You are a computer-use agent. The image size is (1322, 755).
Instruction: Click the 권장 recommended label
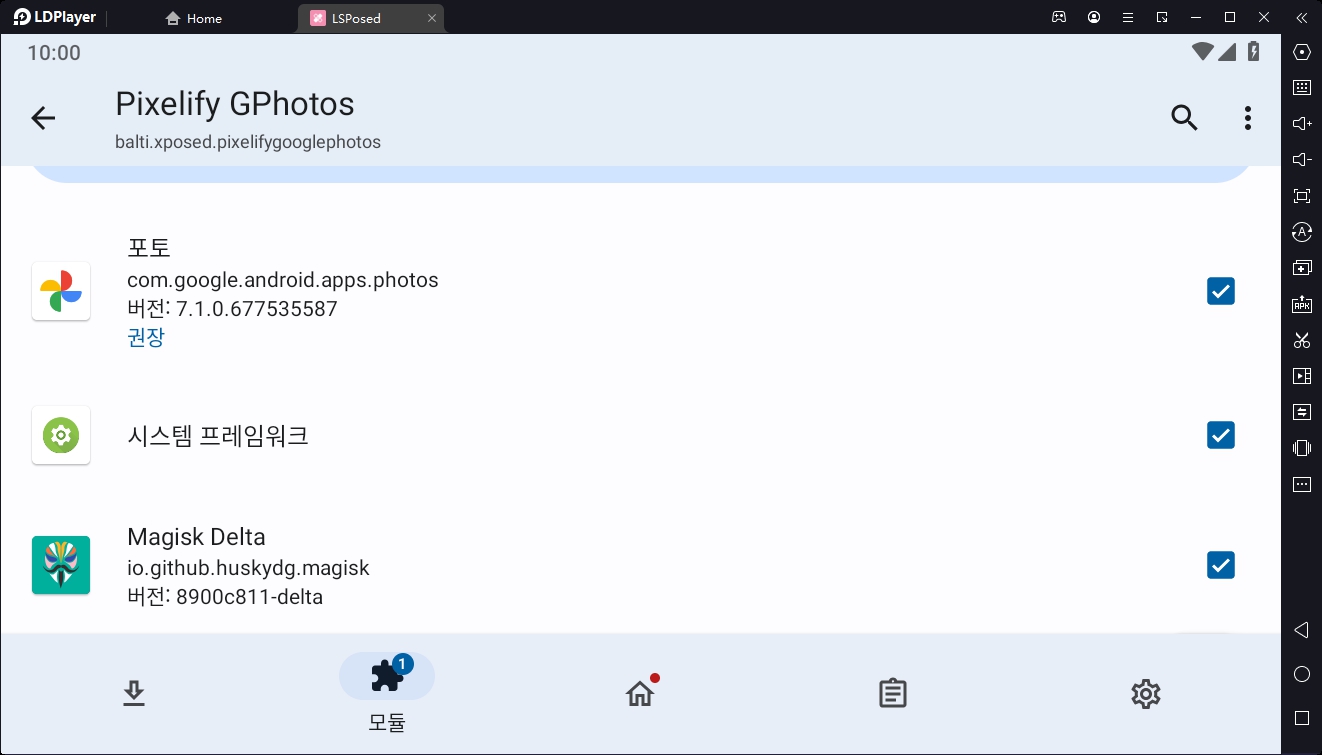click(146, 337)
